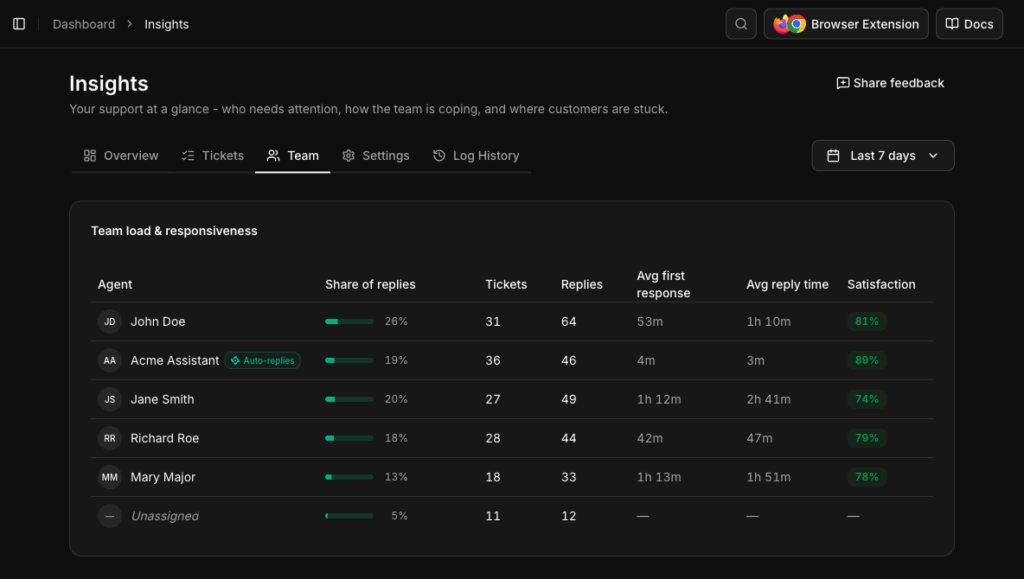Screen dimensions: 1024x579
Task: Select the Mary Major name
Action: click(163, 477)
